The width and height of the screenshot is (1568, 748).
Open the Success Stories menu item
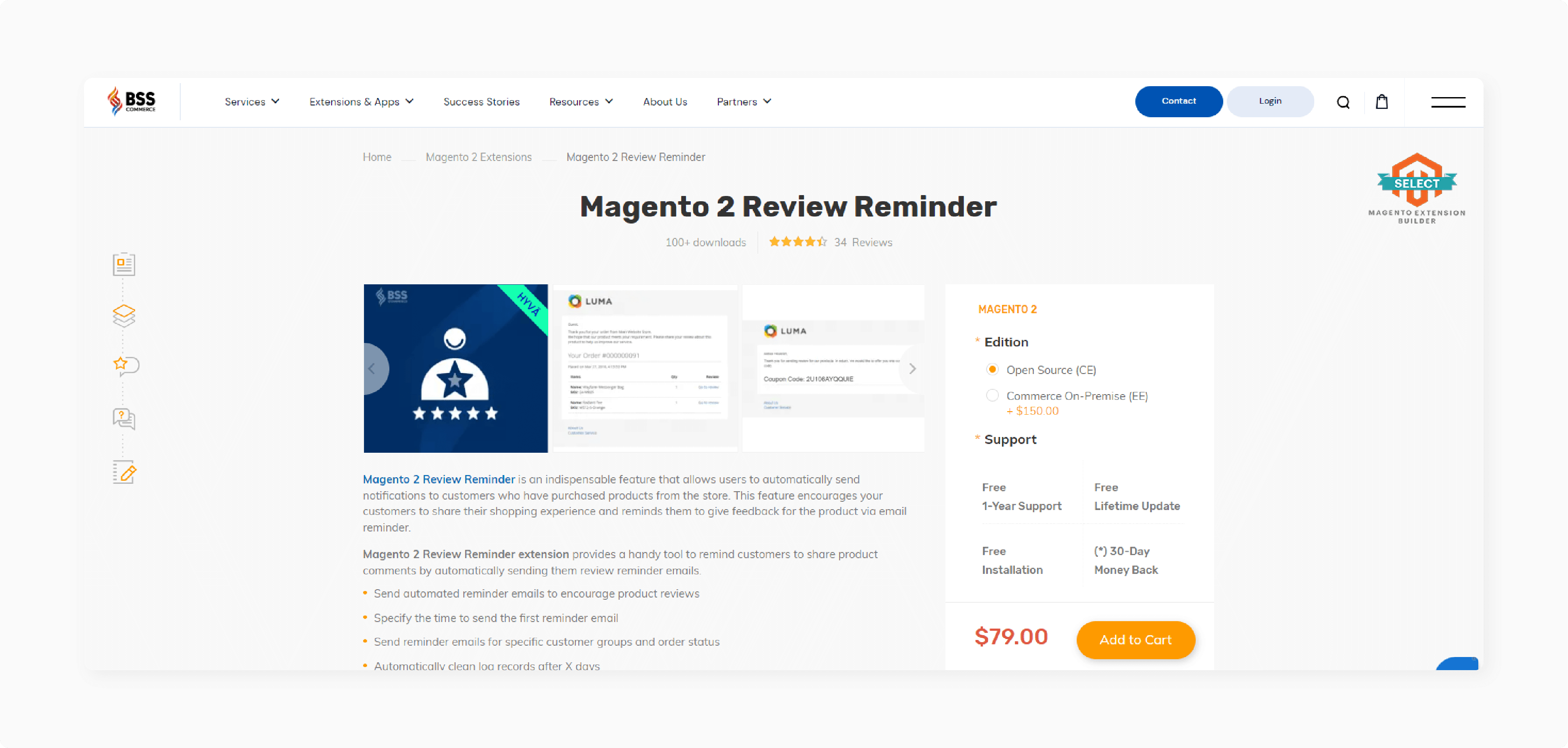point(481,101)
